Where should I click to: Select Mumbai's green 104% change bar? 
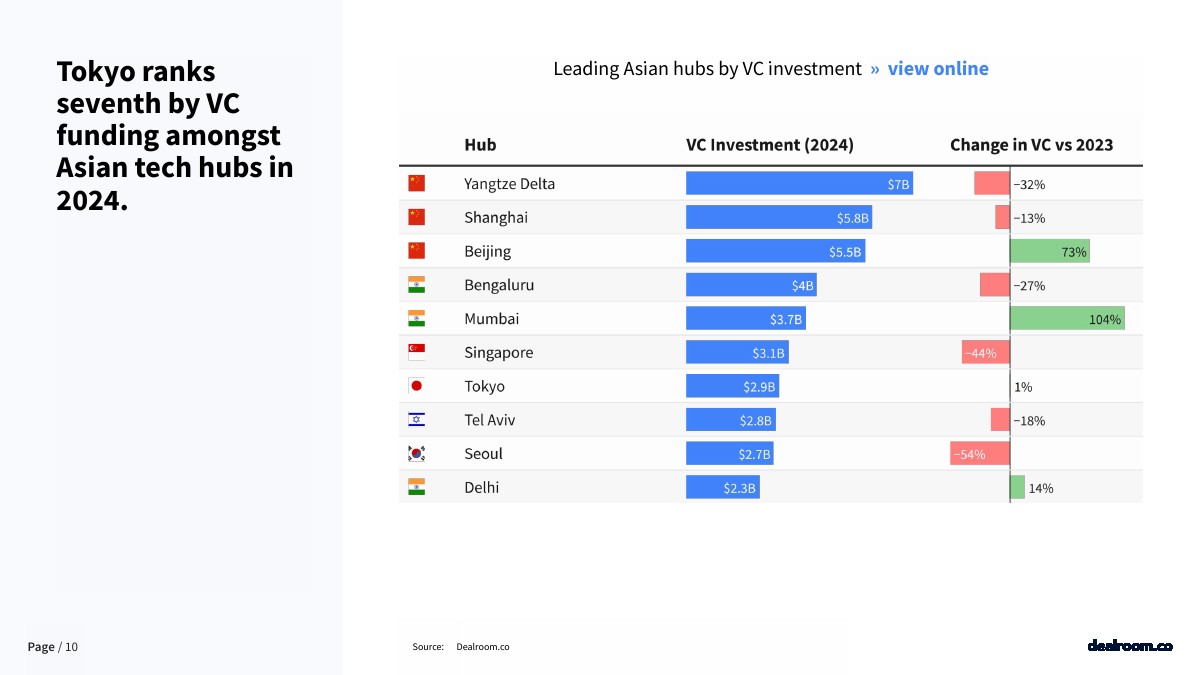(1067, 319)
